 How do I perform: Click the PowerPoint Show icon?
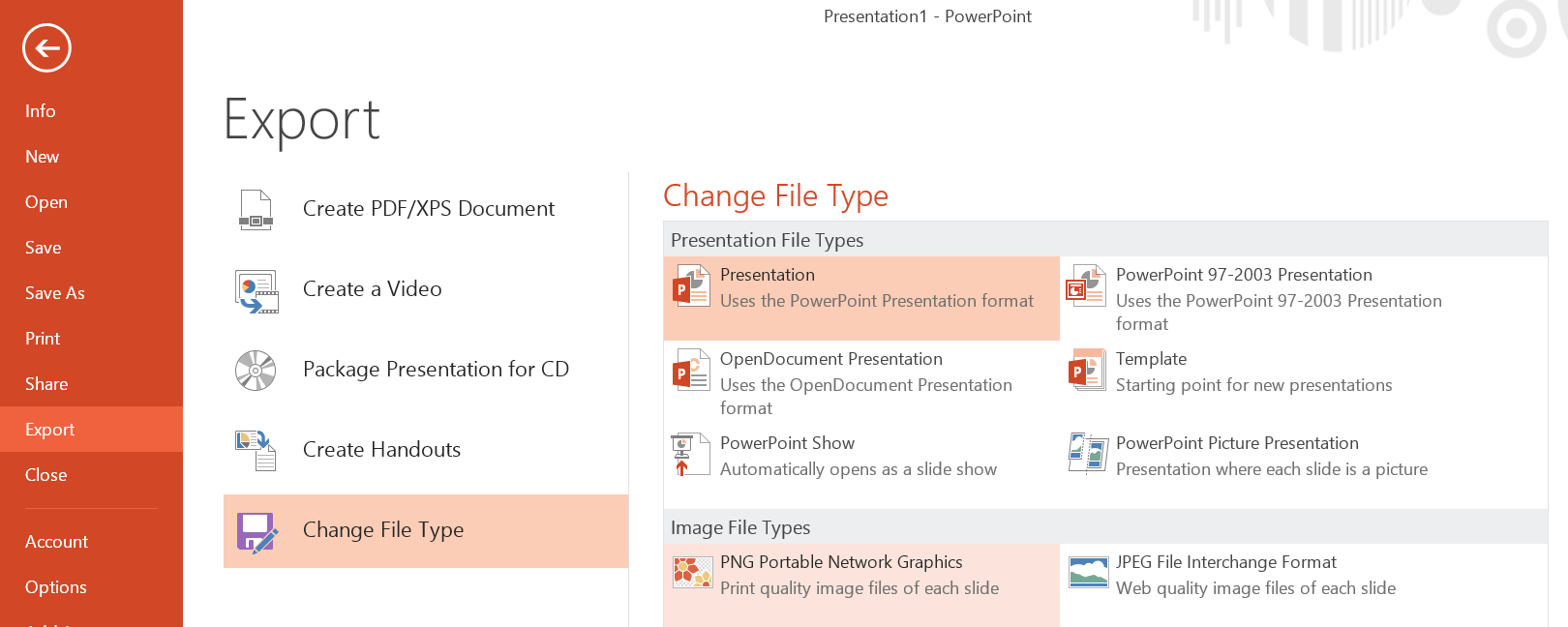pyautogui.click(x=682, y=455)
